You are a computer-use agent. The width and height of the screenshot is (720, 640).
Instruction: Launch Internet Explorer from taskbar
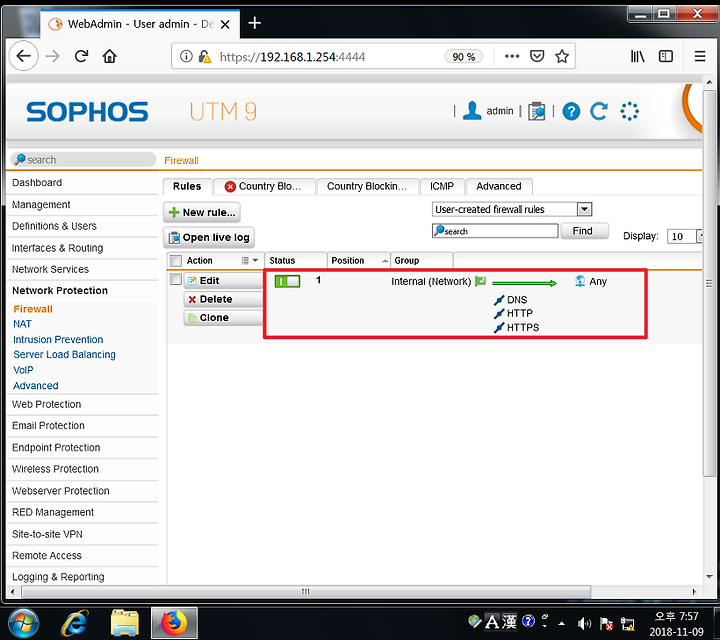(75, 623)
